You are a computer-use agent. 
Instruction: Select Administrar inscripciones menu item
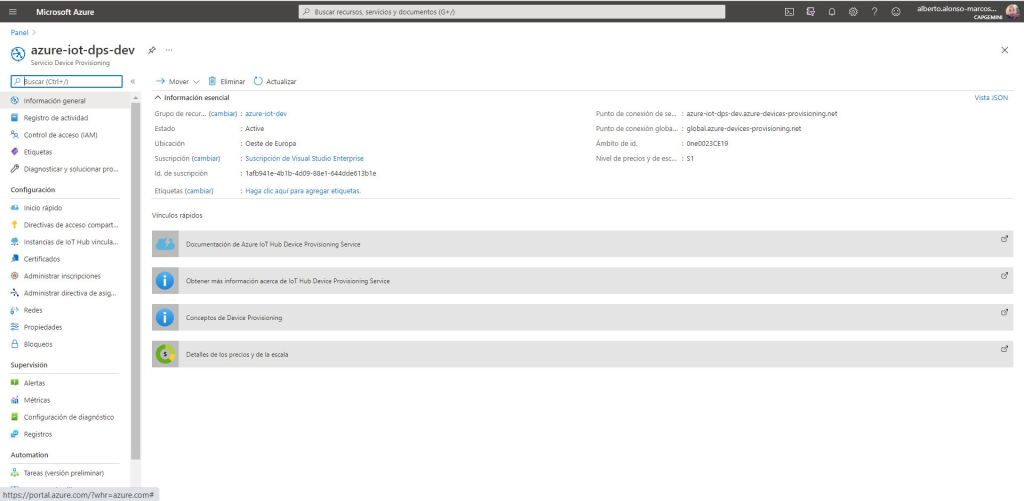(x=61, y=276)
